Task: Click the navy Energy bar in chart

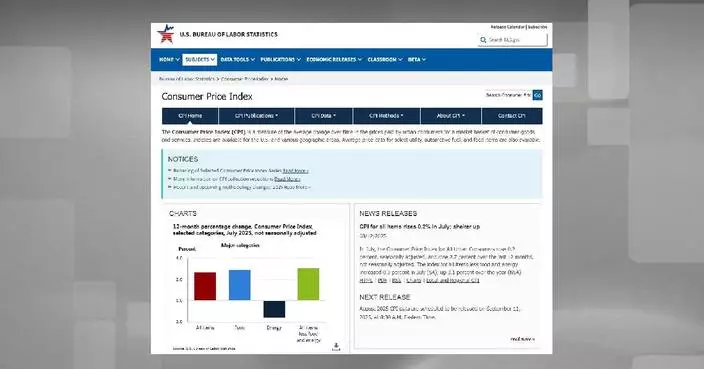Action: [x=274, y=309]
